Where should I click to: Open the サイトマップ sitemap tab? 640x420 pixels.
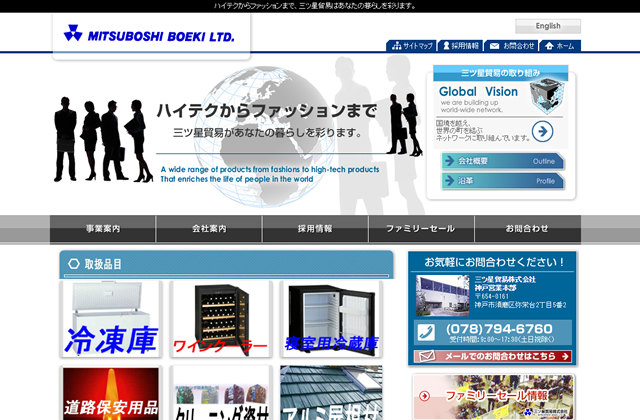coord(411,46)
